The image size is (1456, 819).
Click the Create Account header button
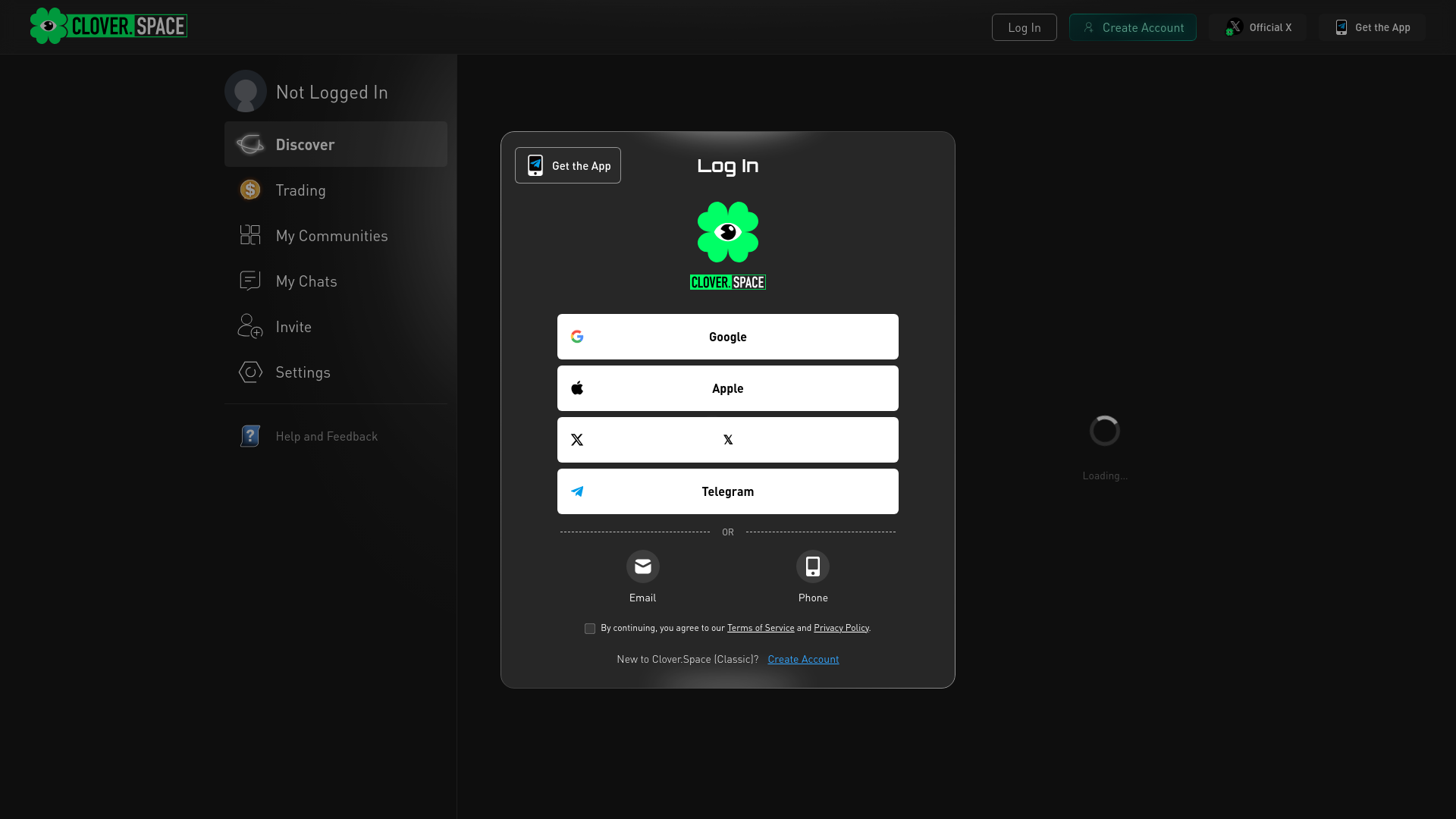point(1132,27)
